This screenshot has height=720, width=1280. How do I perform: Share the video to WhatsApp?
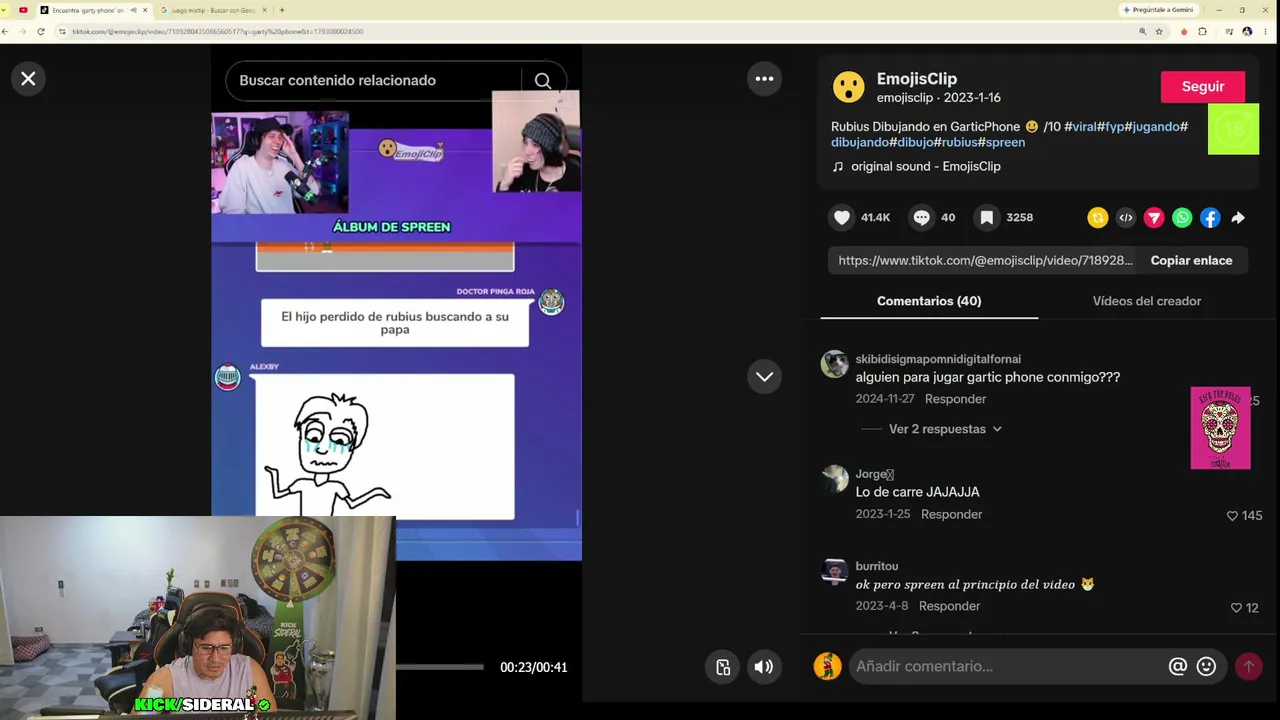[1182, 217]
